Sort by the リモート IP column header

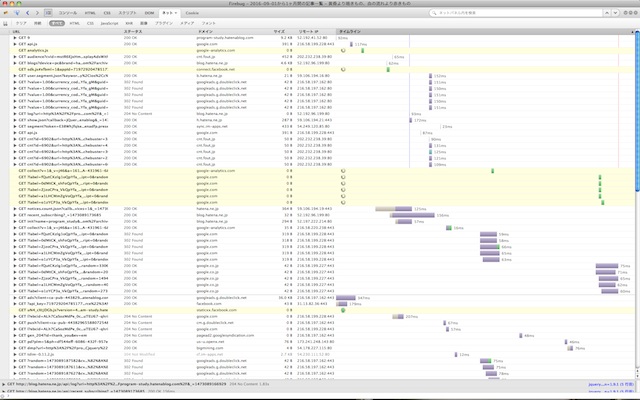[x=315, y=31]
